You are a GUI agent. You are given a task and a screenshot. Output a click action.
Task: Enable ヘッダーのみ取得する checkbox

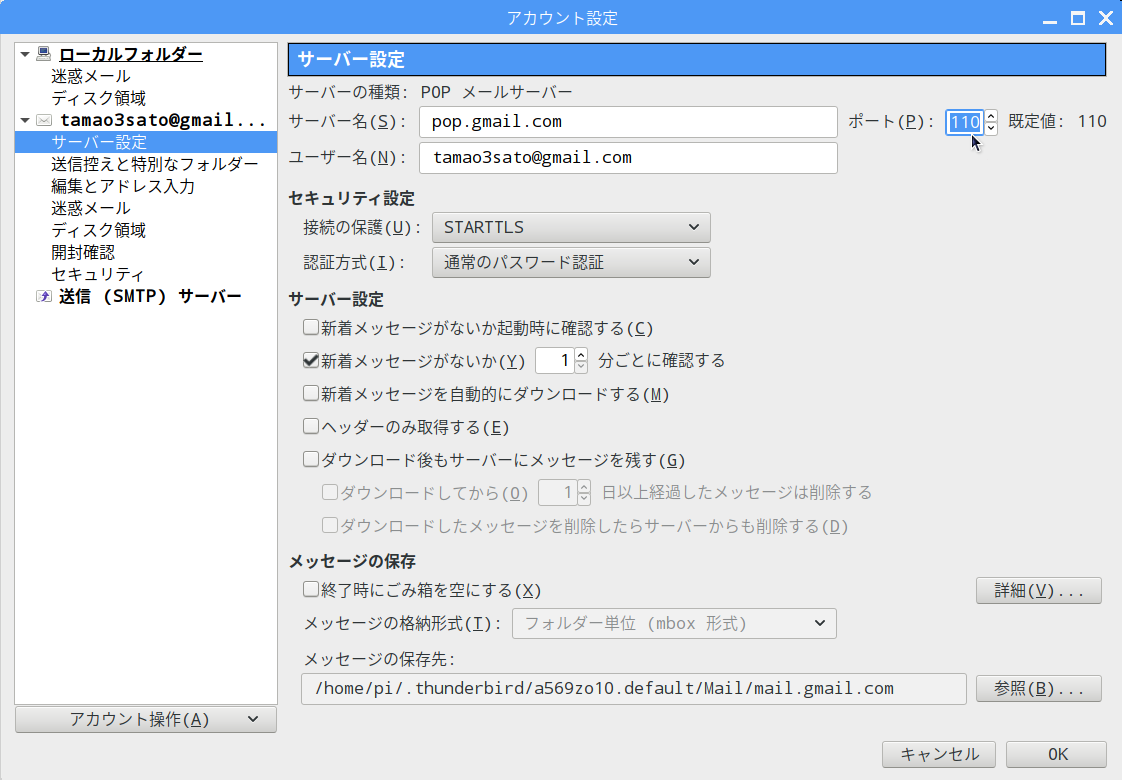[311, 426]
